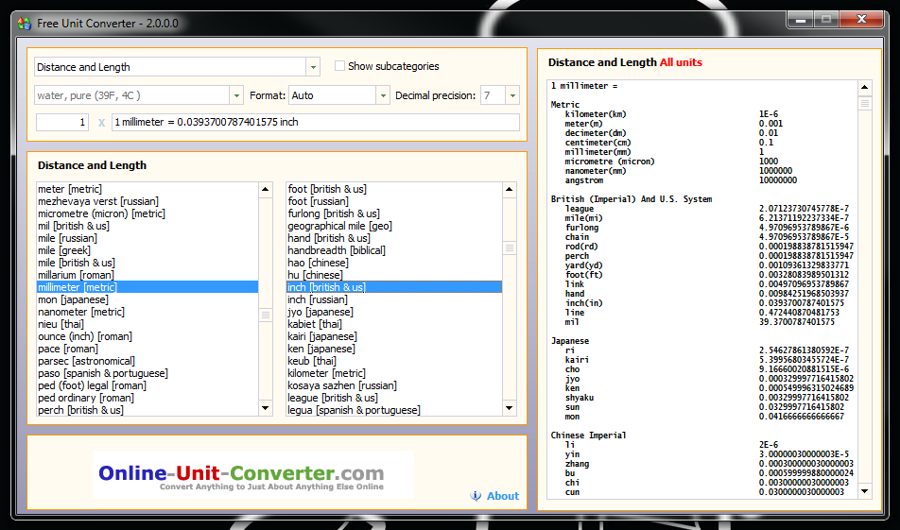Click the conversion result text field
This screenshot has width=900, height=530.
(315, 122)
